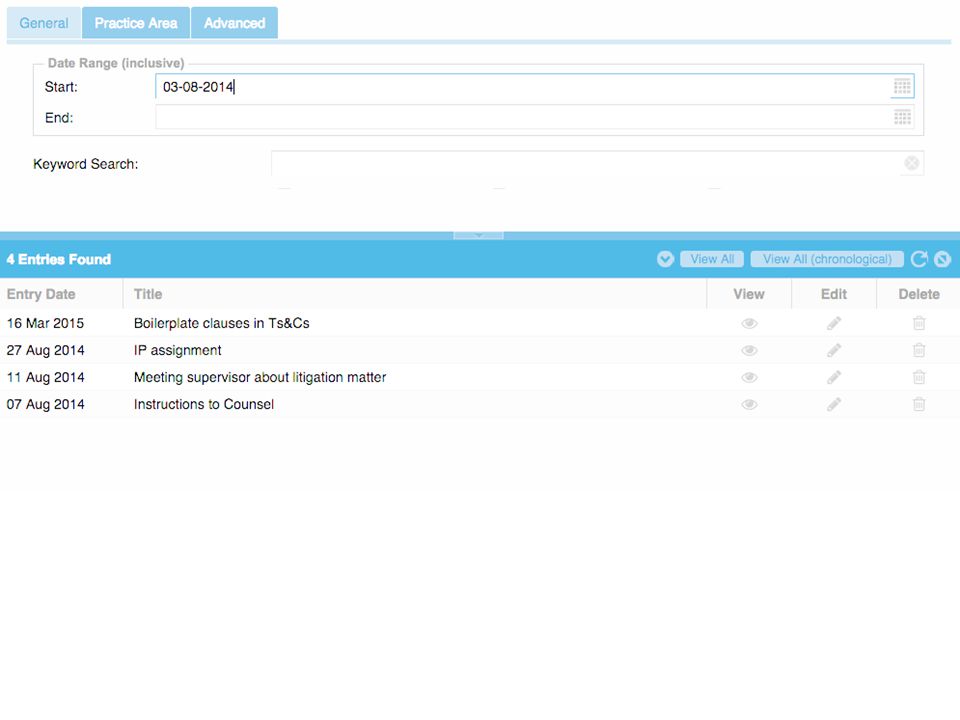The height and width of the screenshot is (720, 960).
Task: Click the Edit column header
Action: (834, 294)
